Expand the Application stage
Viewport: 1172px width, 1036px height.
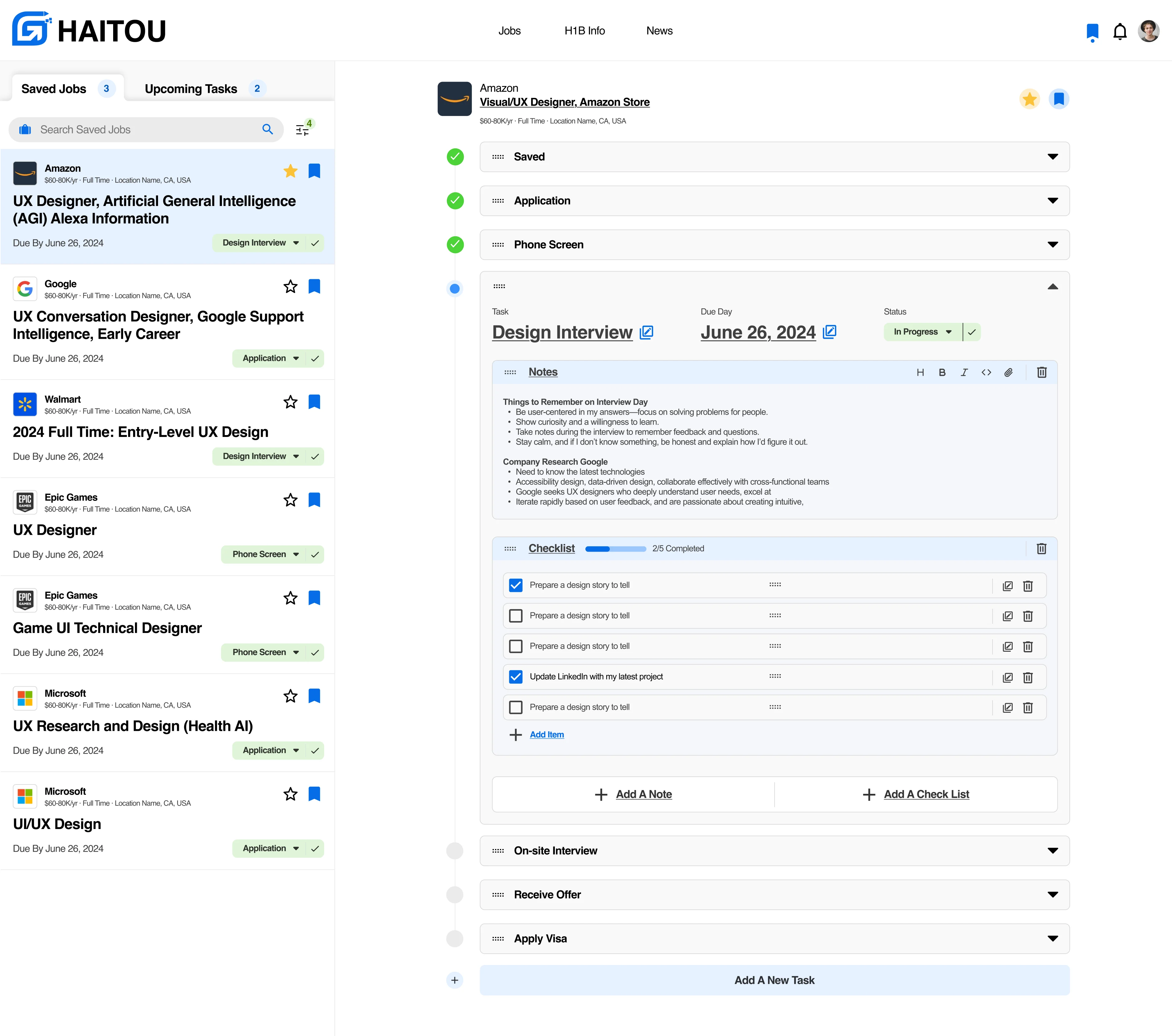1053,201
